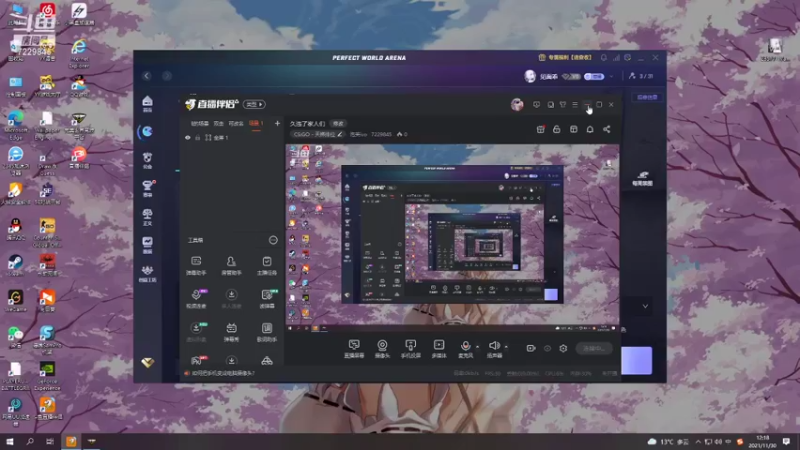Toggle the blue status switch beside the username
The image size is (800, 450).
[594, 77]
